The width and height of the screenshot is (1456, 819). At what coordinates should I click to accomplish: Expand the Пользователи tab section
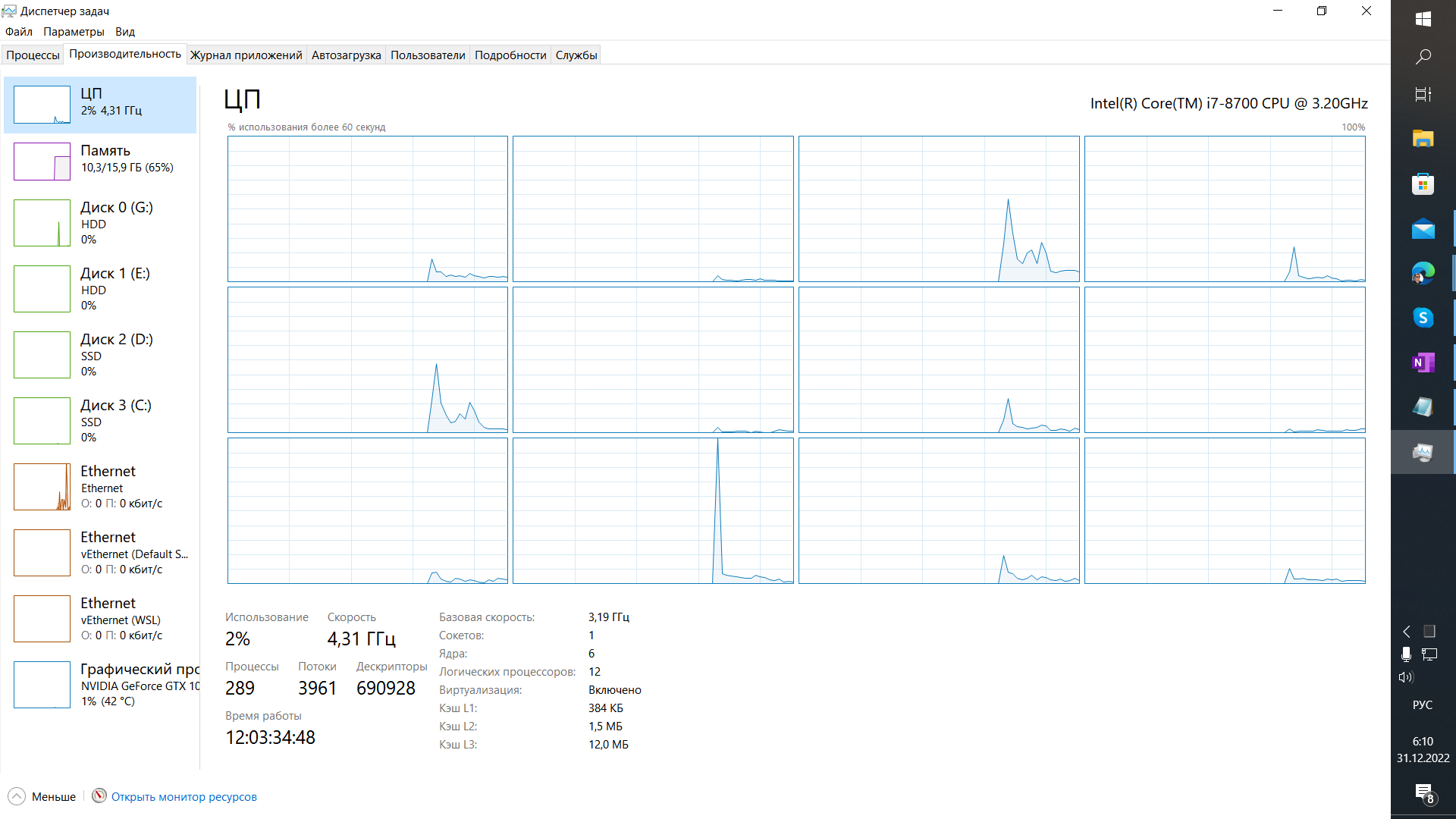[428, 55]
